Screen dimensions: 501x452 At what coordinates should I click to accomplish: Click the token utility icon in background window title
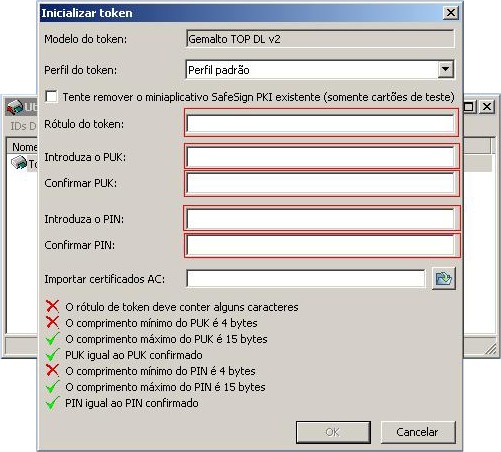pyautogui.click(x=15, y=107)
